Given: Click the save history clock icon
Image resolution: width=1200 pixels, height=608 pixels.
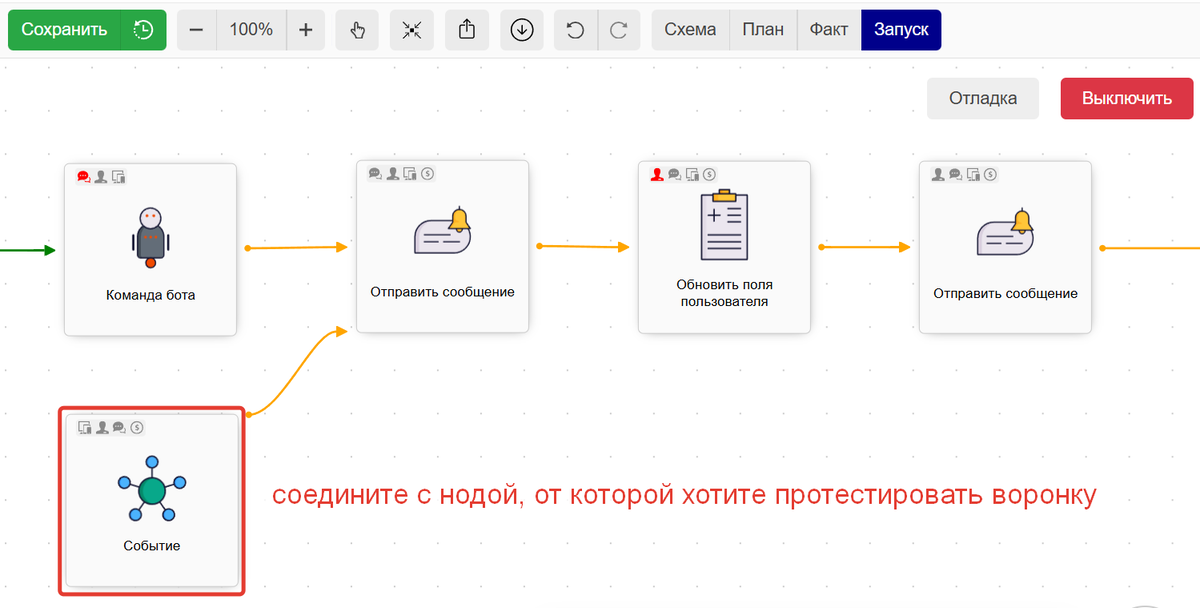Looking at the screenshot, I should tap(143, 30).
